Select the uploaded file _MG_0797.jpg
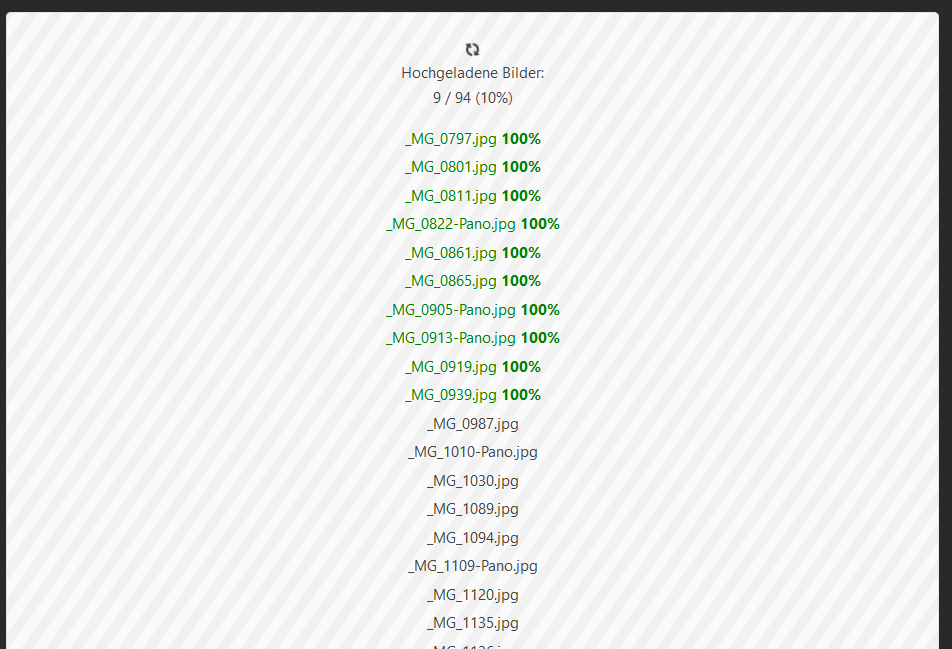 click(451, 139)
